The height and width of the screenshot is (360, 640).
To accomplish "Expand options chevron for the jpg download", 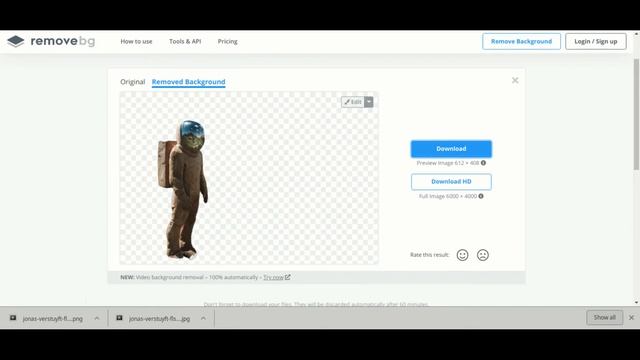I will [203, 318].
